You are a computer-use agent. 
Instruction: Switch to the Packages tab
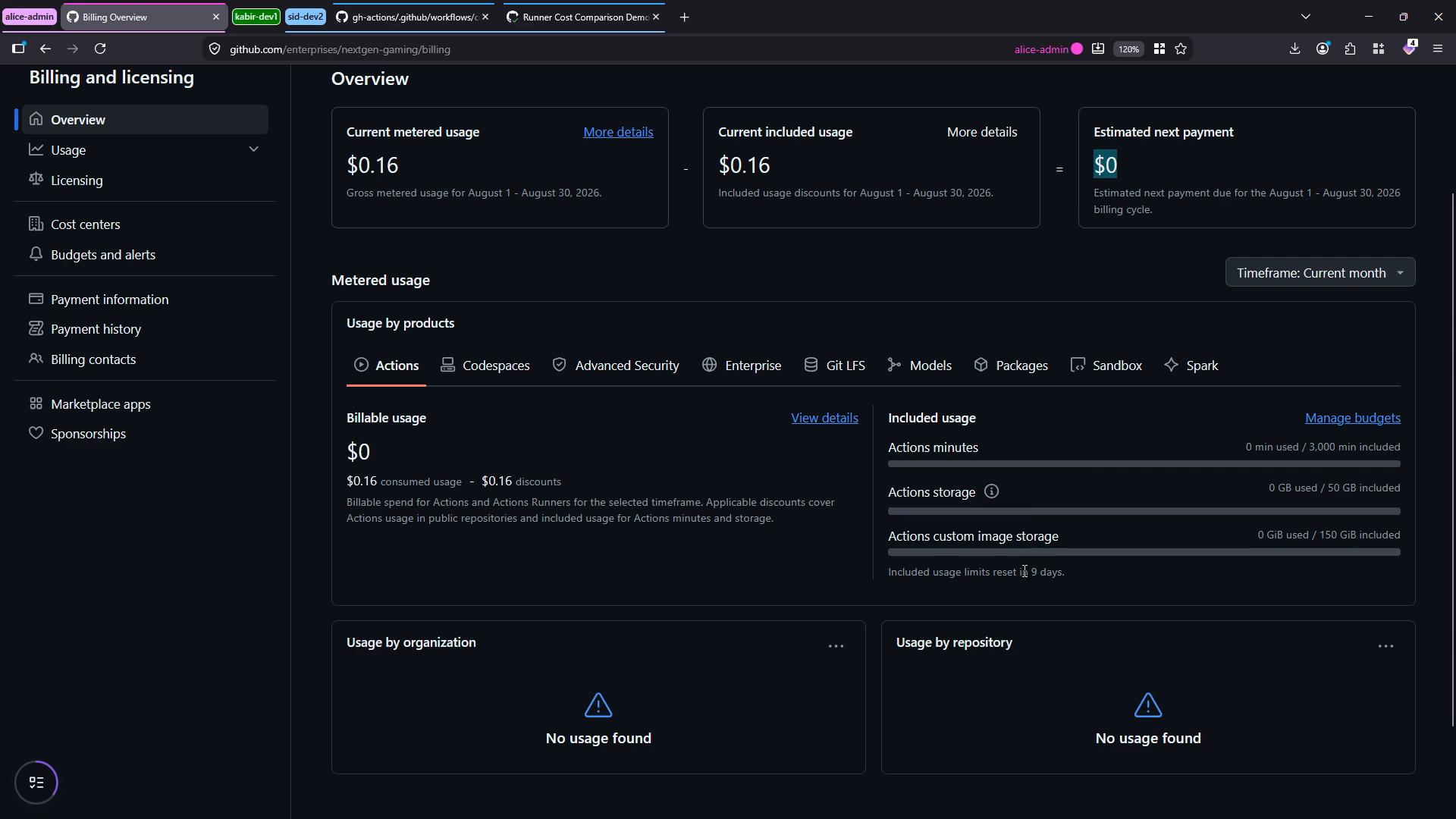[x=1011, y=366]
